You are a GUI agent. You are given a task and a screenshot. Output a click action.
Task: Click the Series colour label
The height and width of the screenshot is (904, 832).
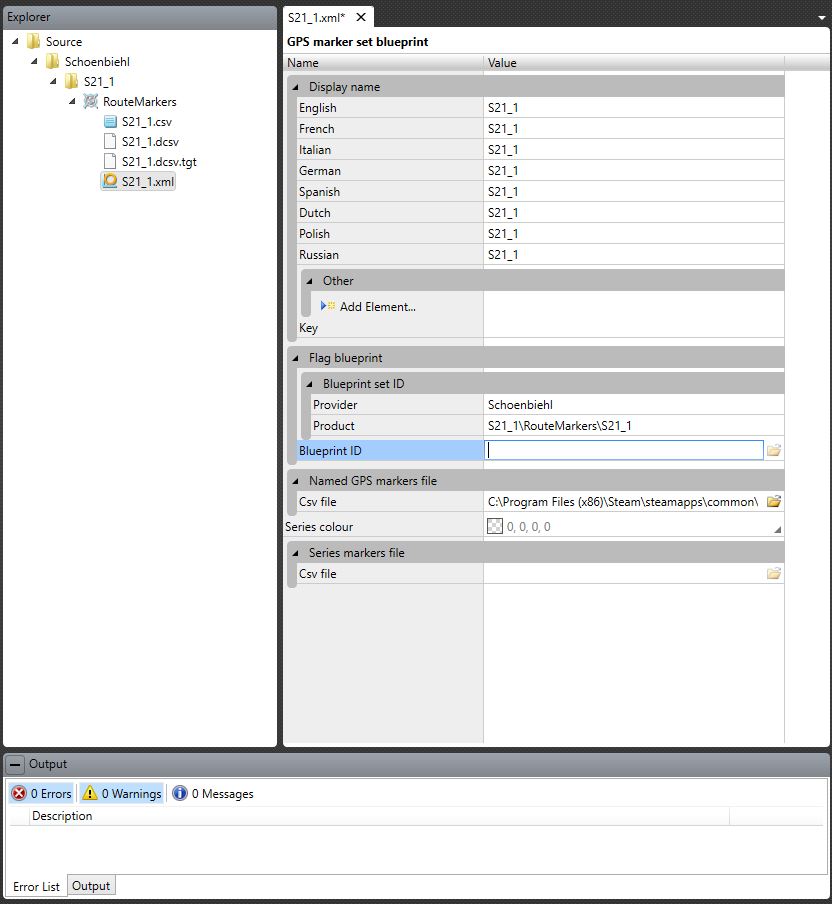pyautogui.click(x=318, y=526)
